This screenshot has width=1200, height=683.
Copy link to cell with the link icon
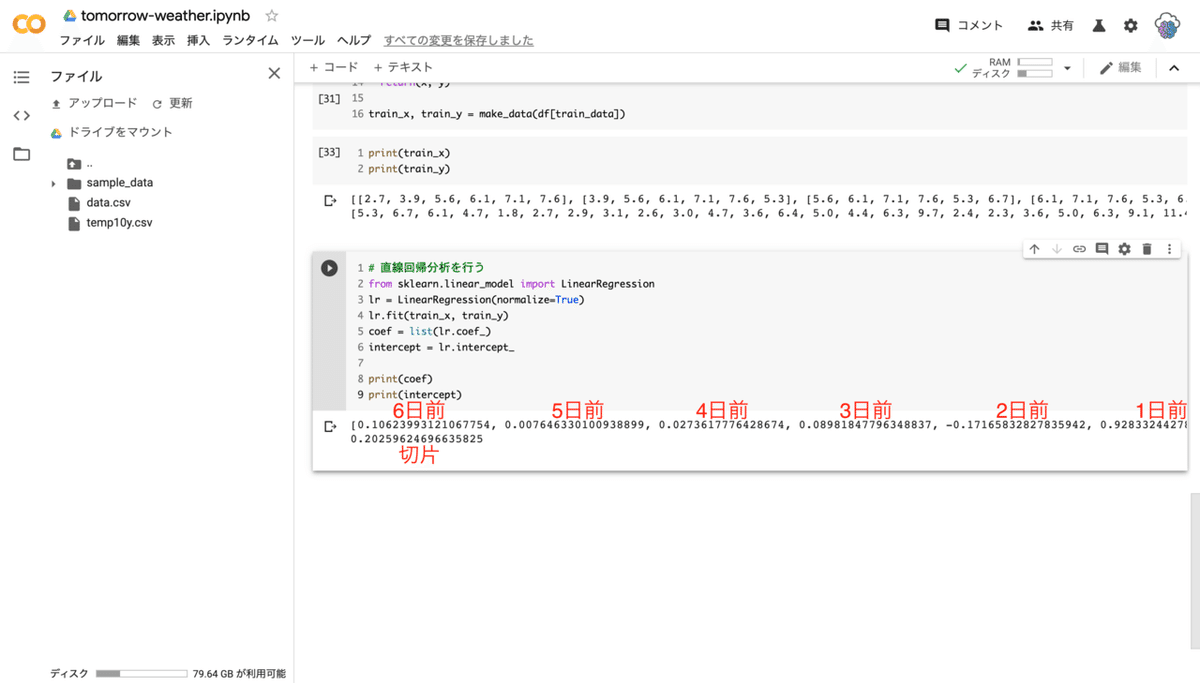pyautogui.click(x=1080, y=249)
